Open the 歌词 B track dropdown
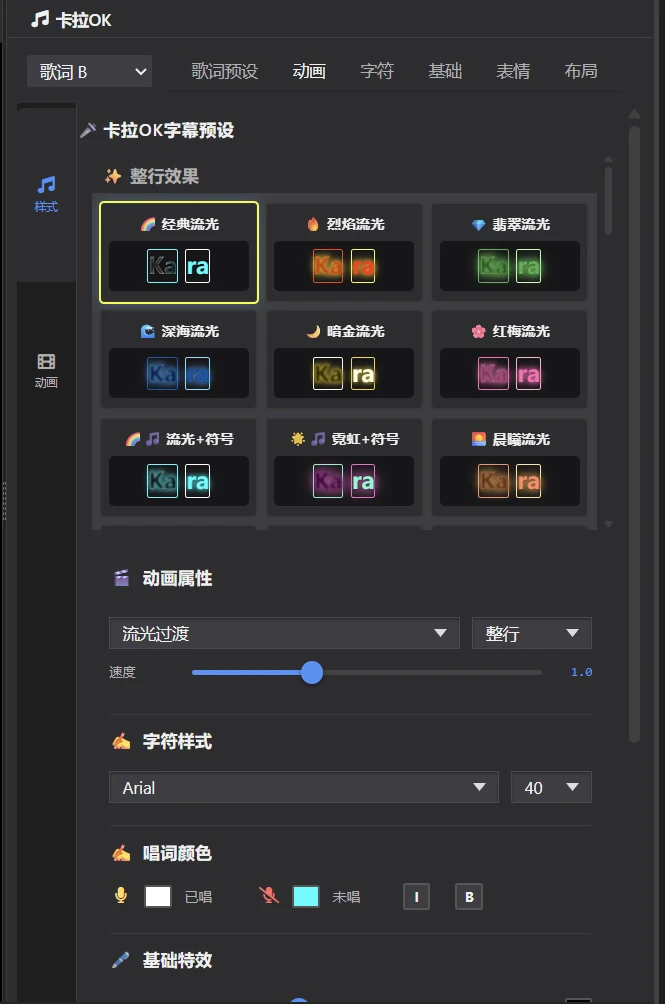The image size is (665, 1004). pos(90,71)
